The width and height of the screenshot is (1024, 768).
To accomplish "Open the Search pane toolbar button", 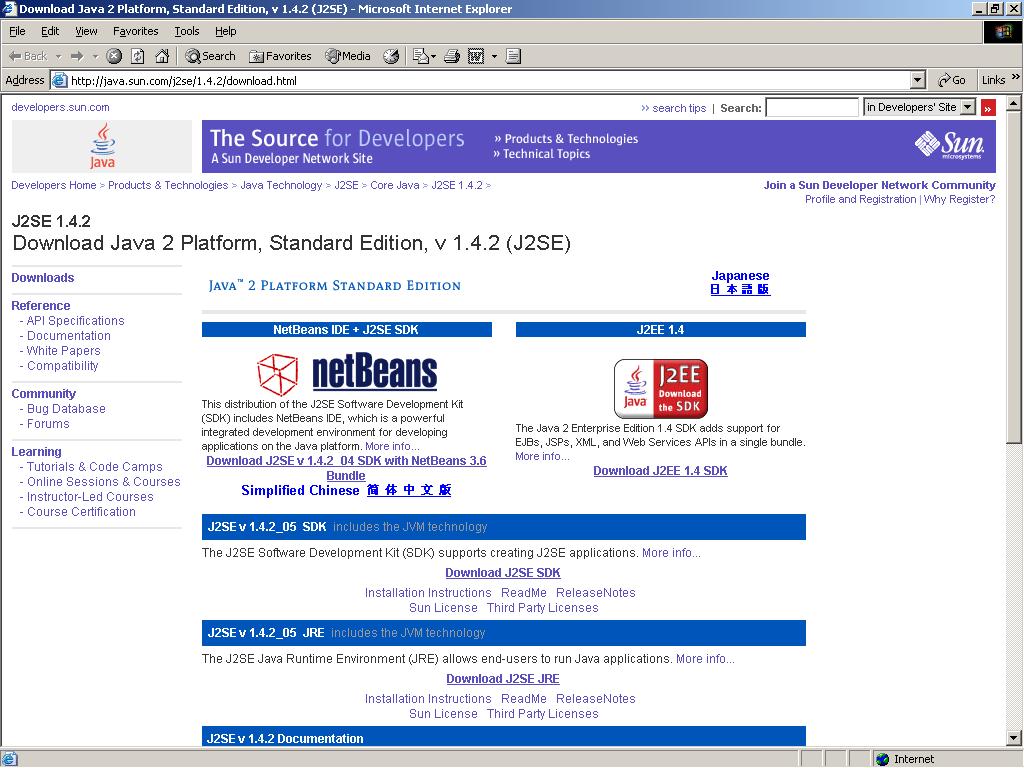I will 210,56.
